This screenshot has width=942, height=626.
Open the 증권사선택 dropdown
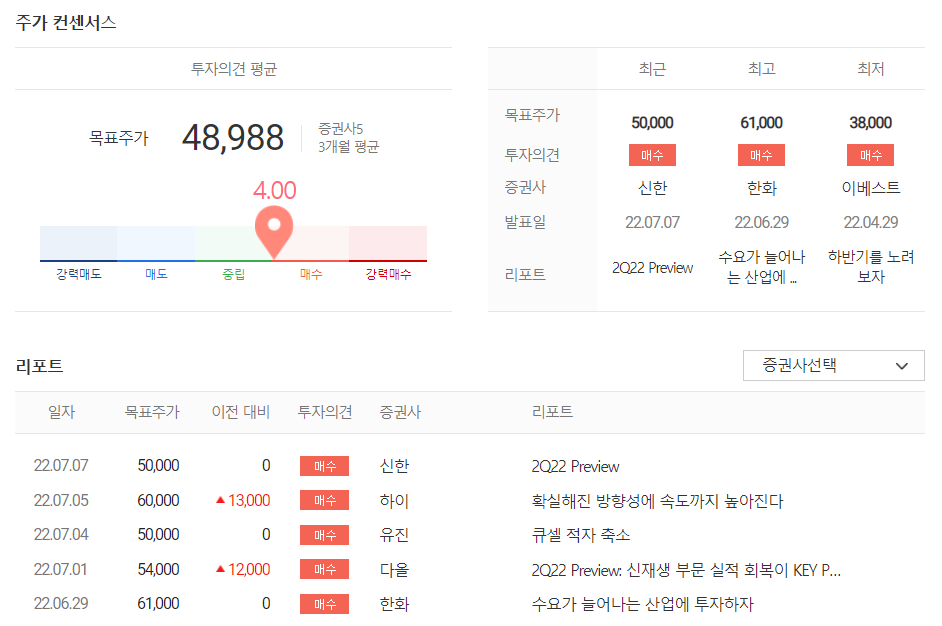pyautogui.click(x=833, y=365)
